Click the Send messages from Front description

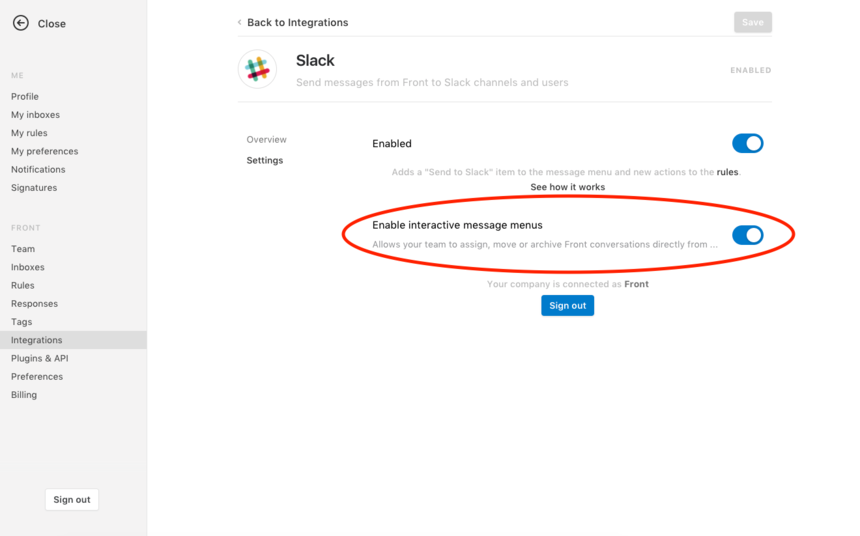pos(432,82)
